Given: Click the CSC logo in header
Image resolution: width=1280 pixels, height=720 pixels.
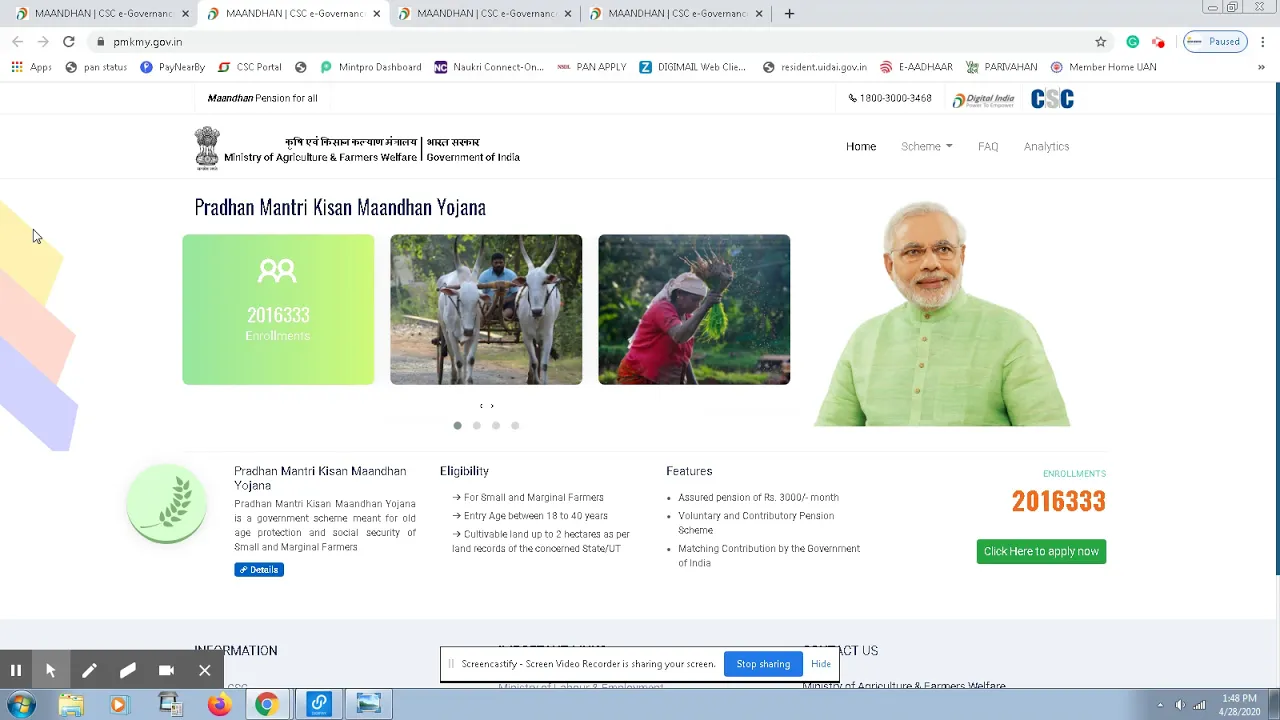Looking at the screenshot, I should (1052, 98).
